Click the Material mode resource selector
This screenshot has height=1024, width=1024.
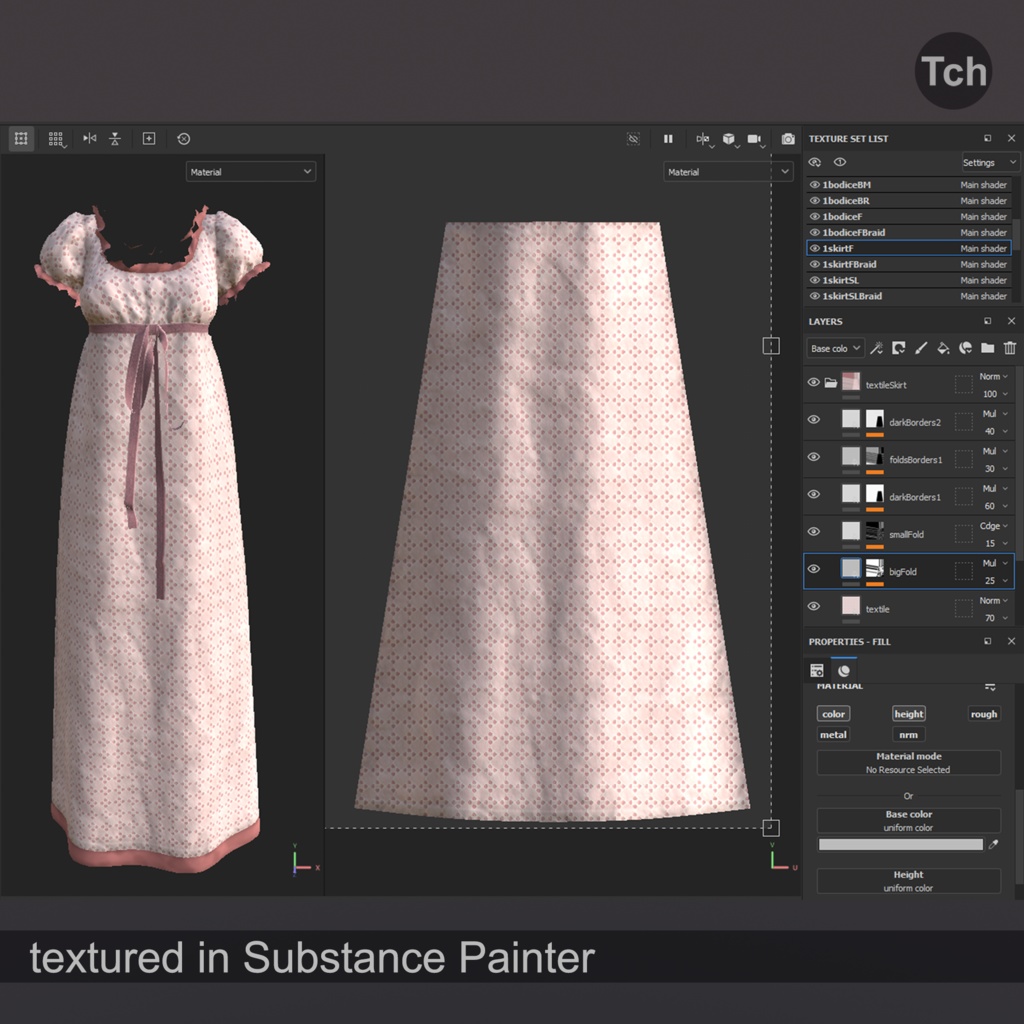(x=907, y=765)
